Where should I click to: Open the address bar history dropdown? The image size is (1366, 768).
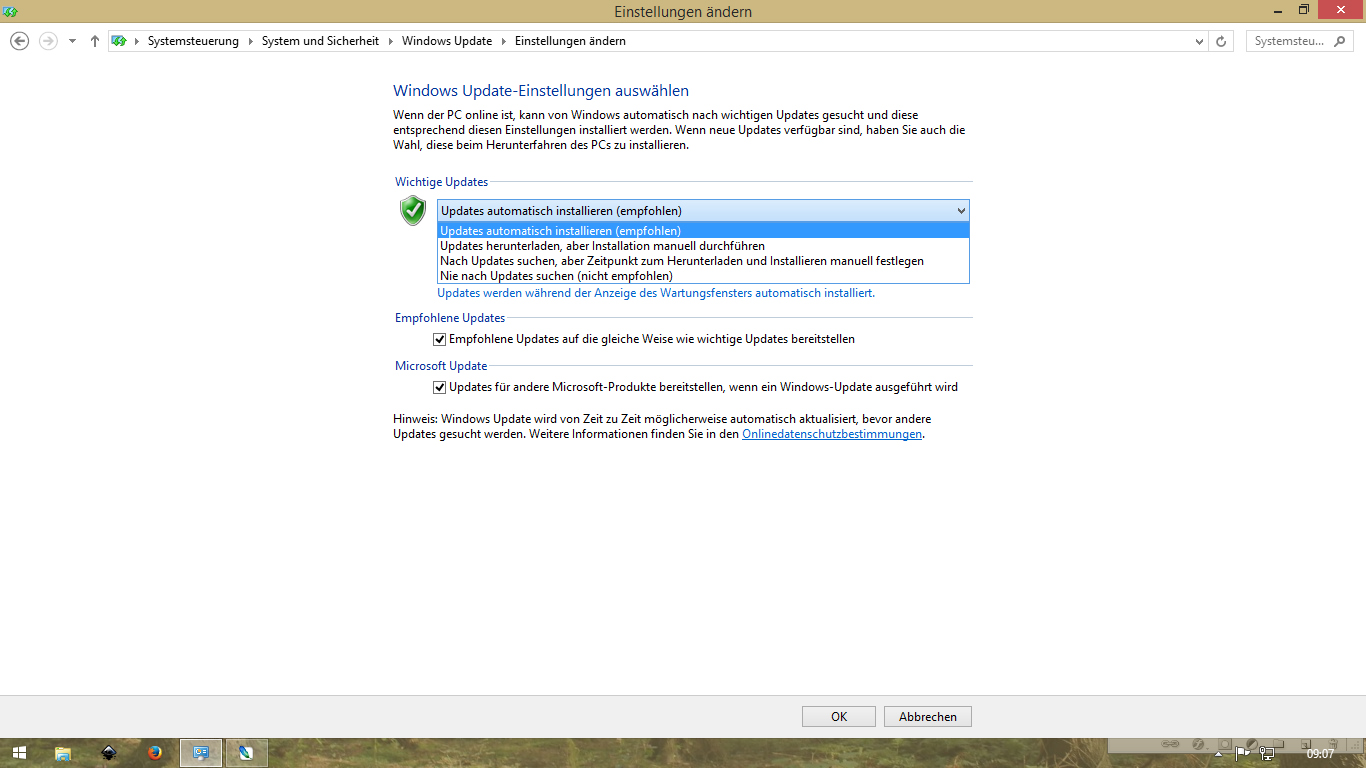pyautogui.click(x=1200, y=41)
